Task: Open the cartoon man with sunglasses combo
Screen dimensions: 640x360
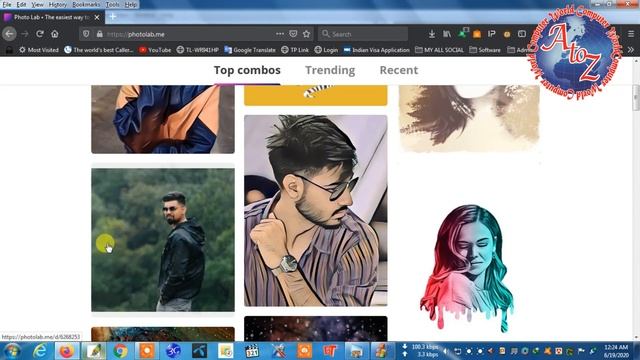Action: pos(316,211)
